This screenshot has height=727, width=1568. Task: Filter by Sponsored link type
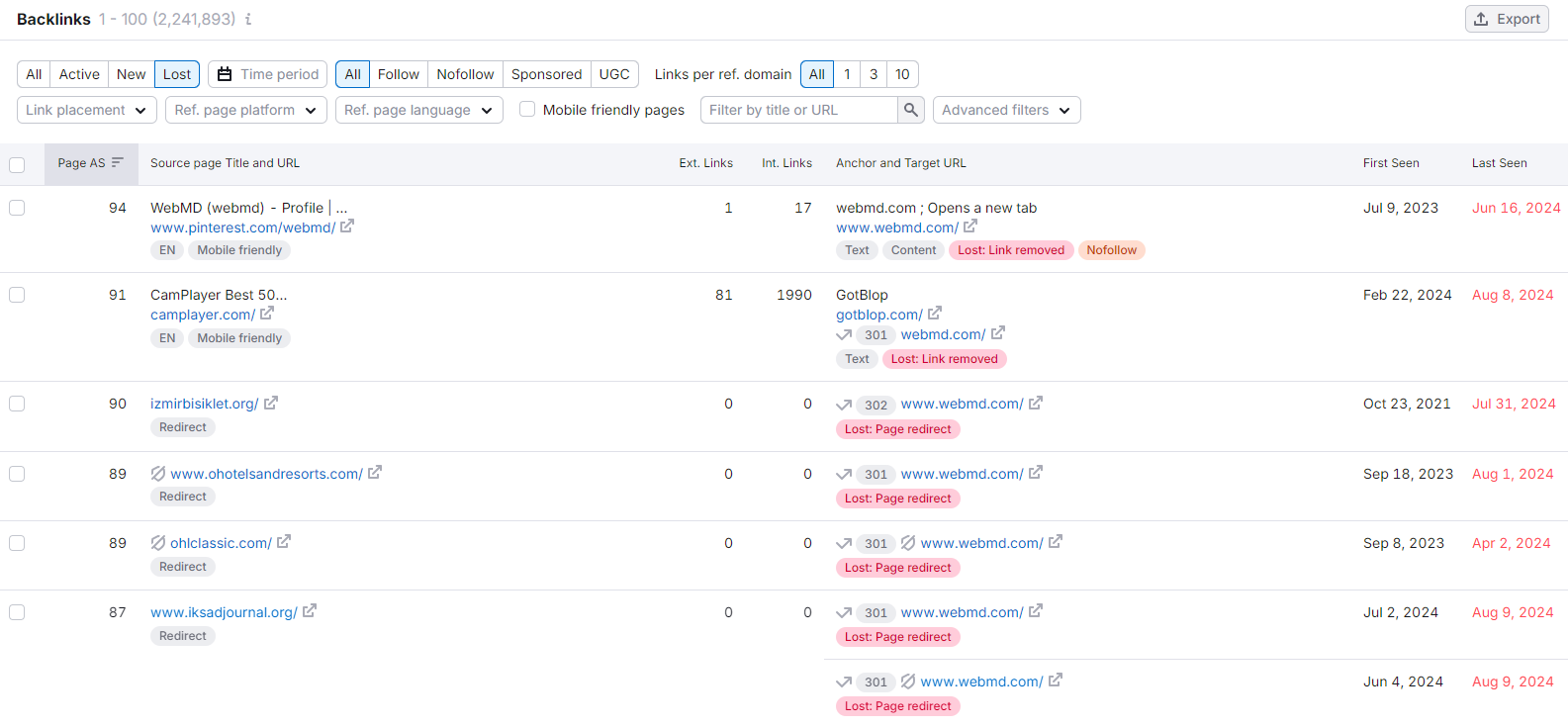click(547, 74)
